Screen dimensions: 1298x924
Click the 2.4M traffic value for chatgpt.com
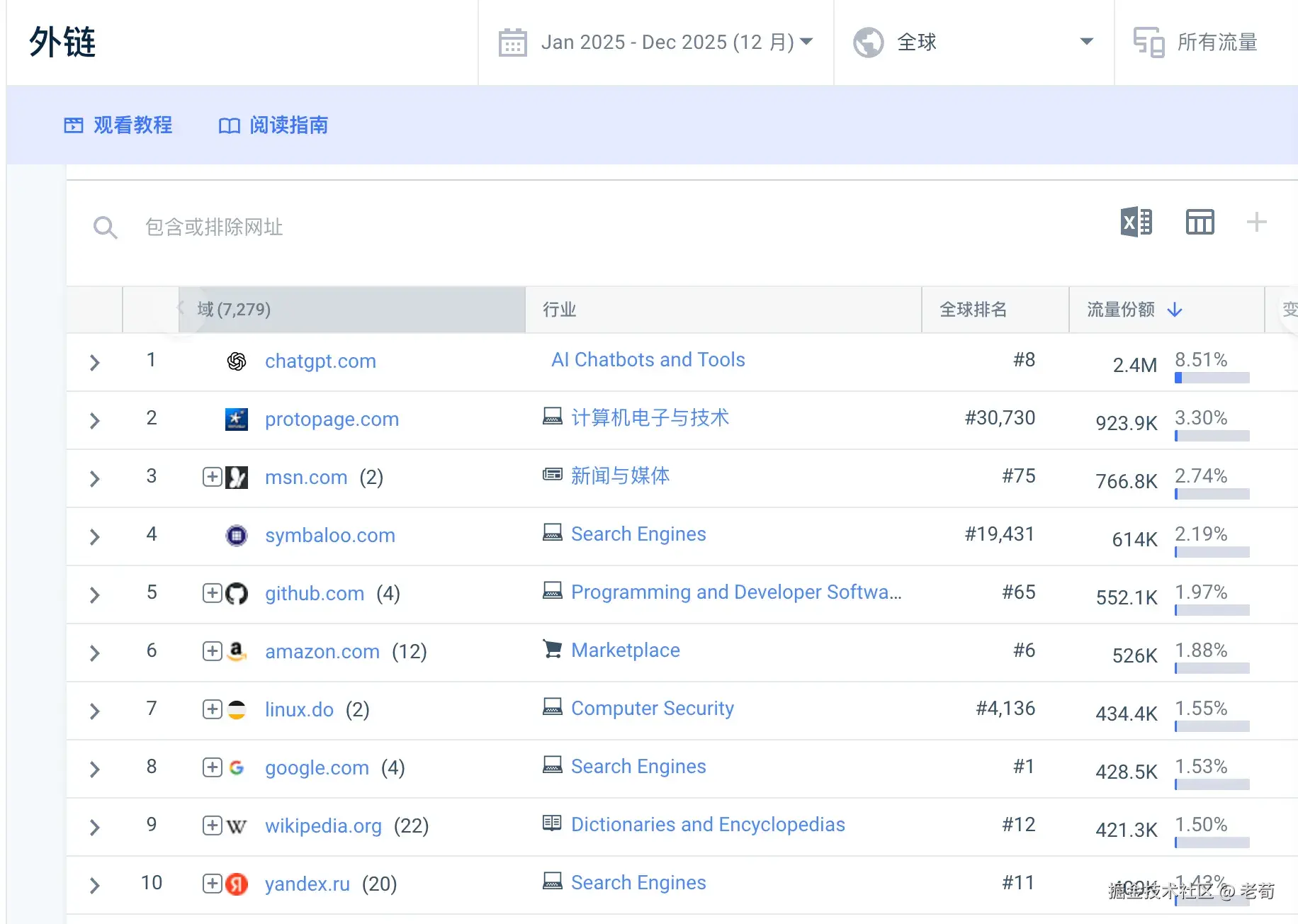[1134, 366]
